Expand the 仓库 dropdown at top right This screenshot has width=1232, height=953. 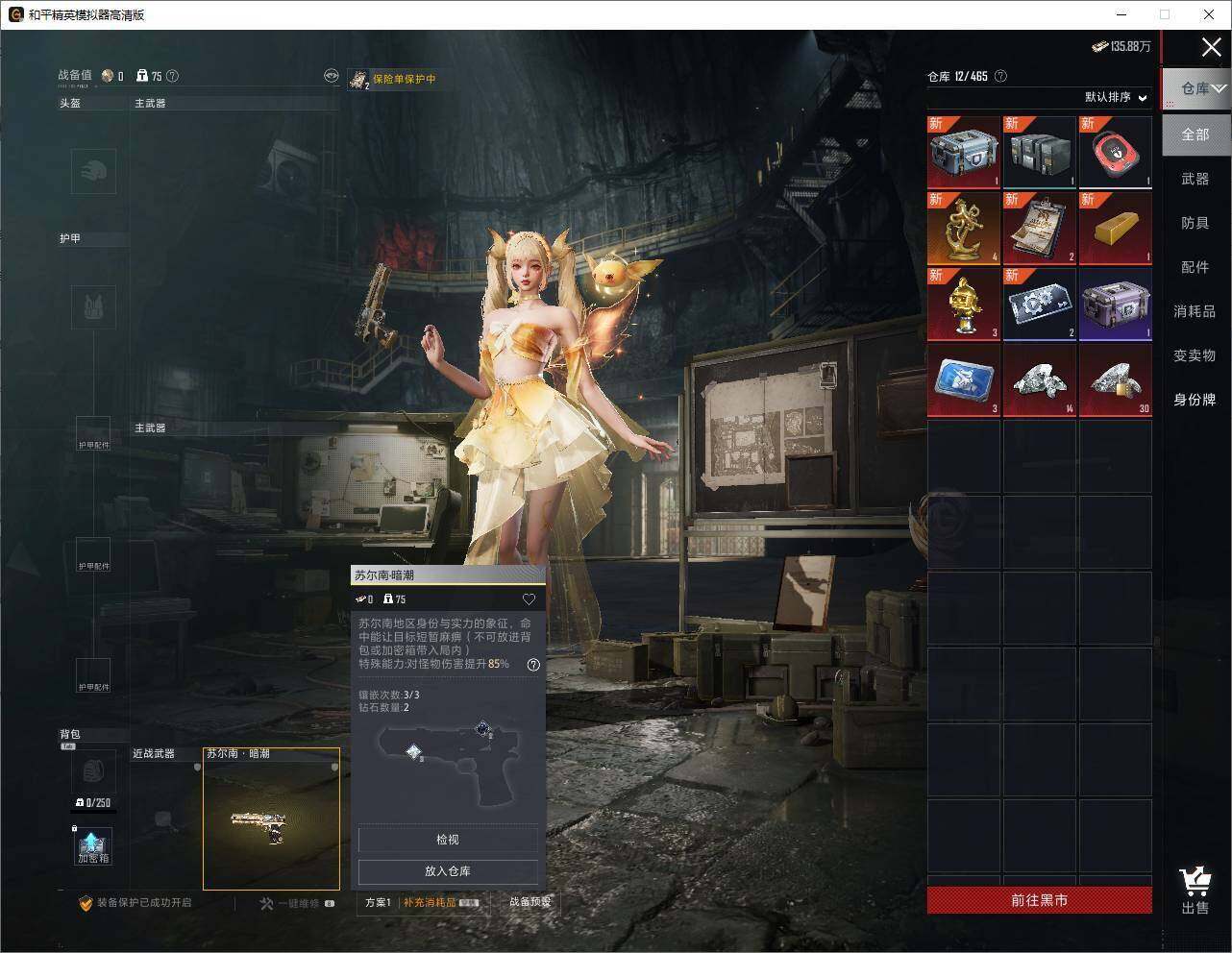[1197, 88]
